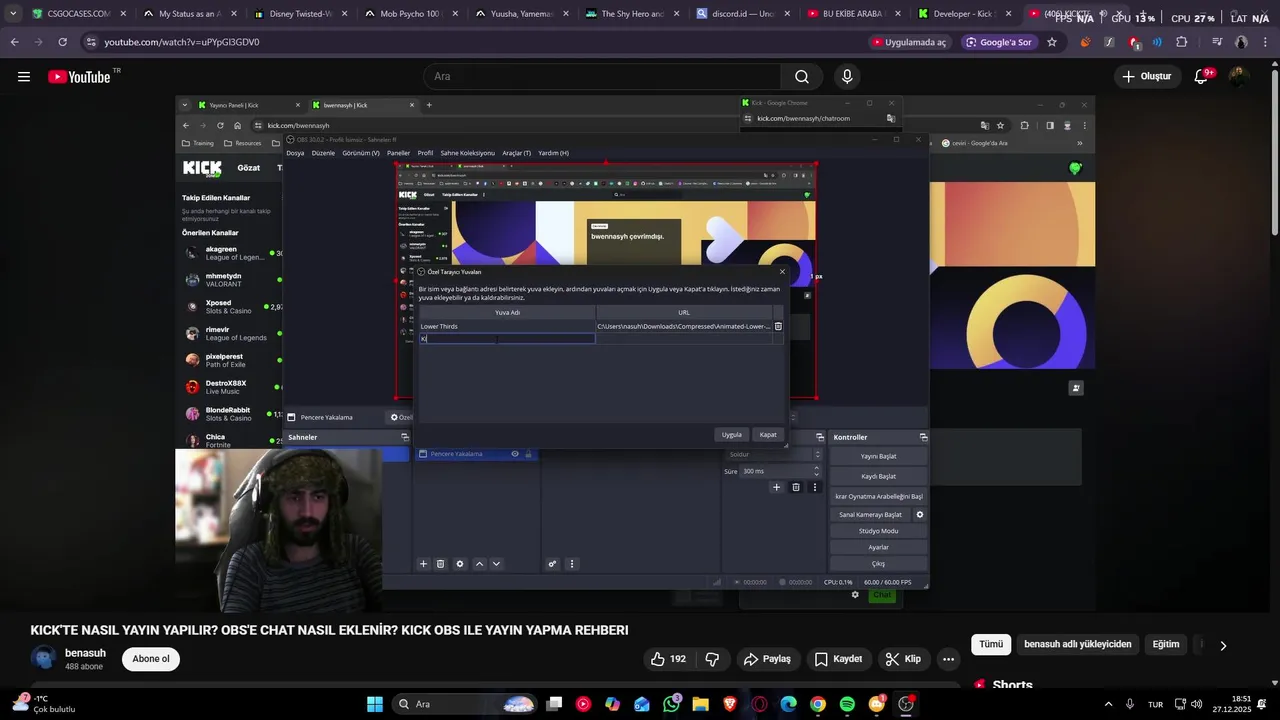
Task: Start voice search with the microphone icon
Action: point(847,77)
